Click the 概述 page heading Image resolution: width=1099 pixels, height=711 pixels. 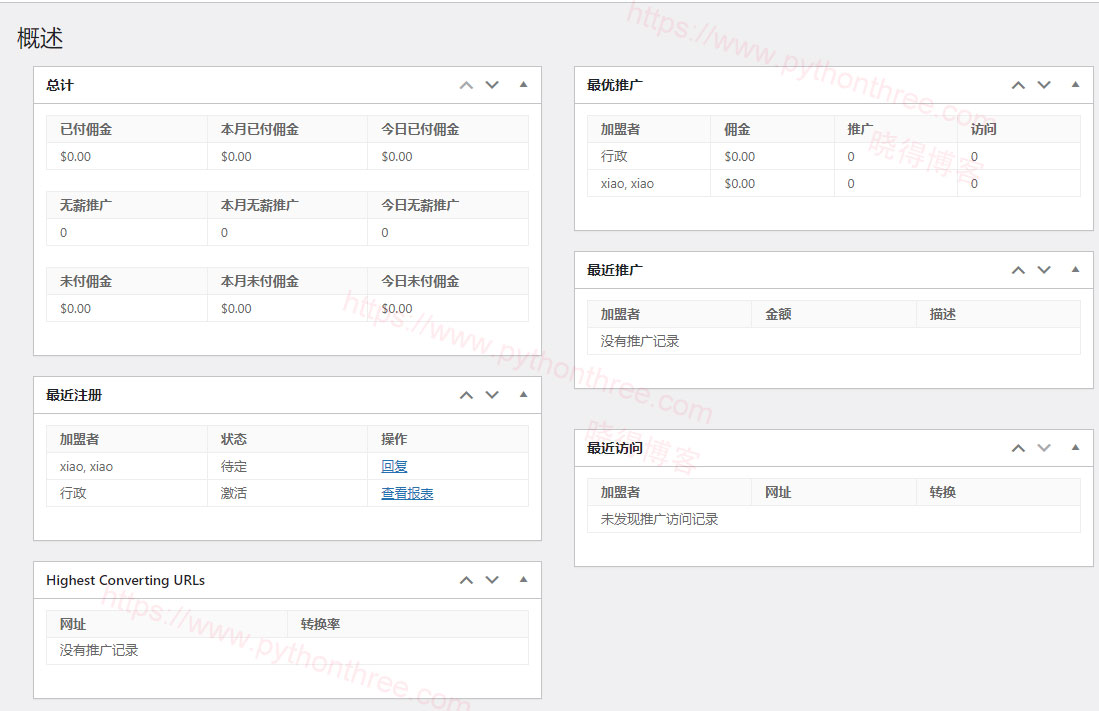40,38
